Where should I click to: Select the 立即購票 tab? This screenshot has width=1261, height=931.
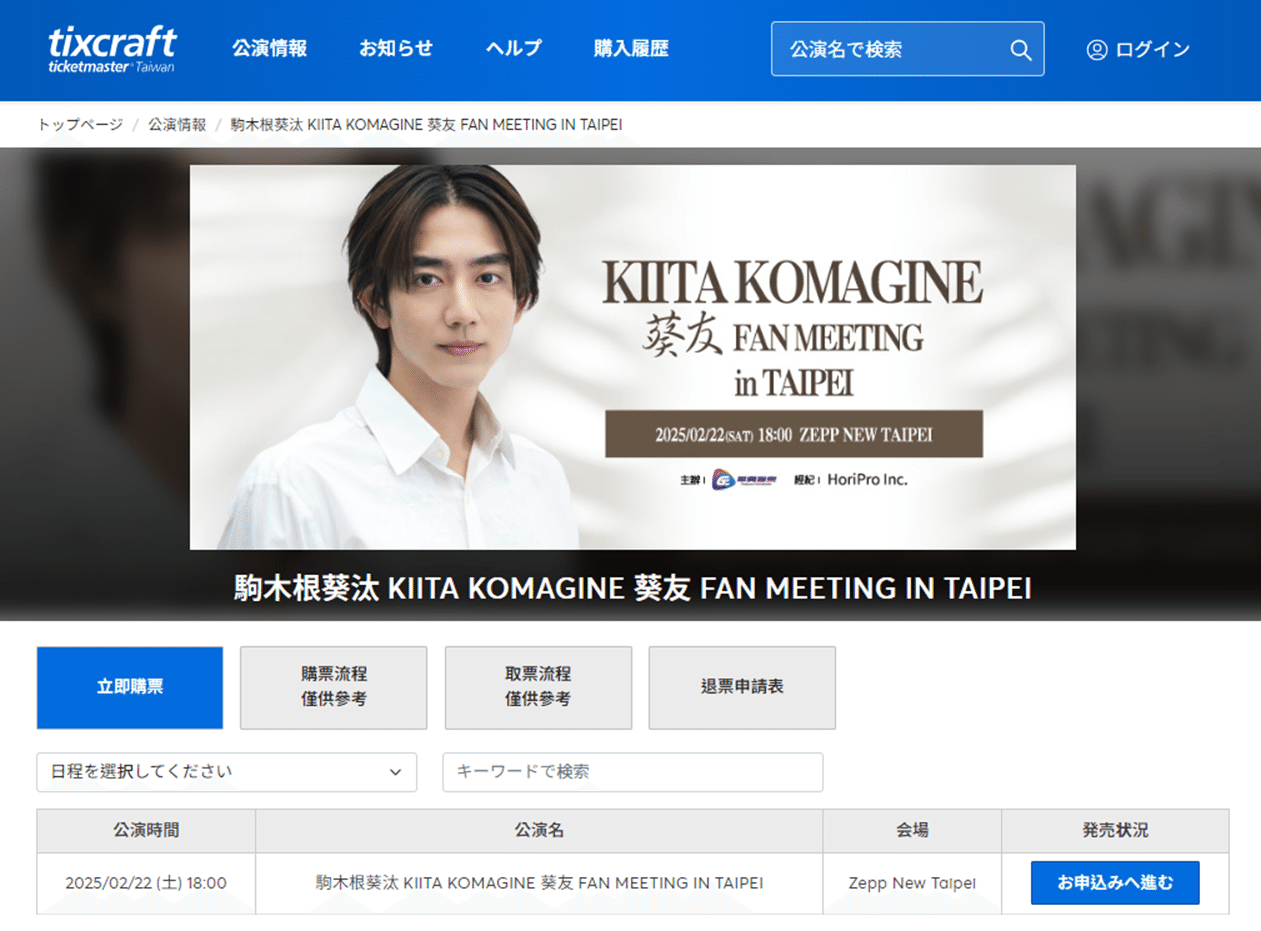tap(130, 687)
